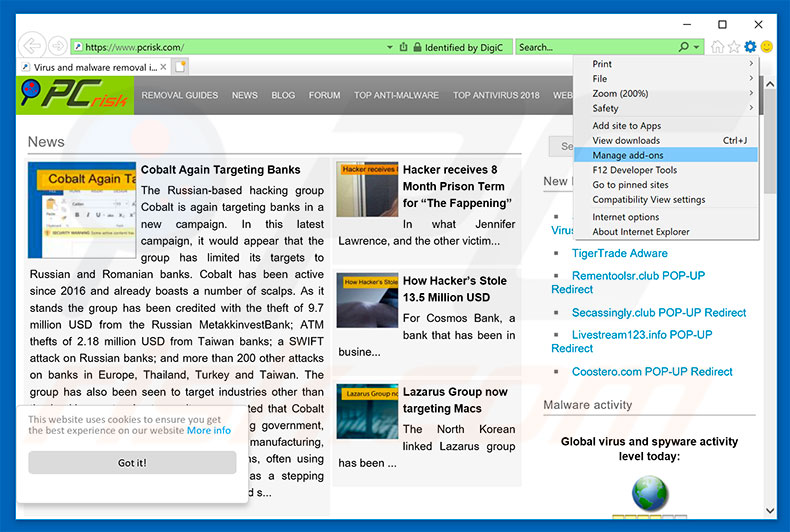Expand the Zoom (200%) submenu
The width and height of the screenshot is (790, 532).
click(x=666, y=93)
